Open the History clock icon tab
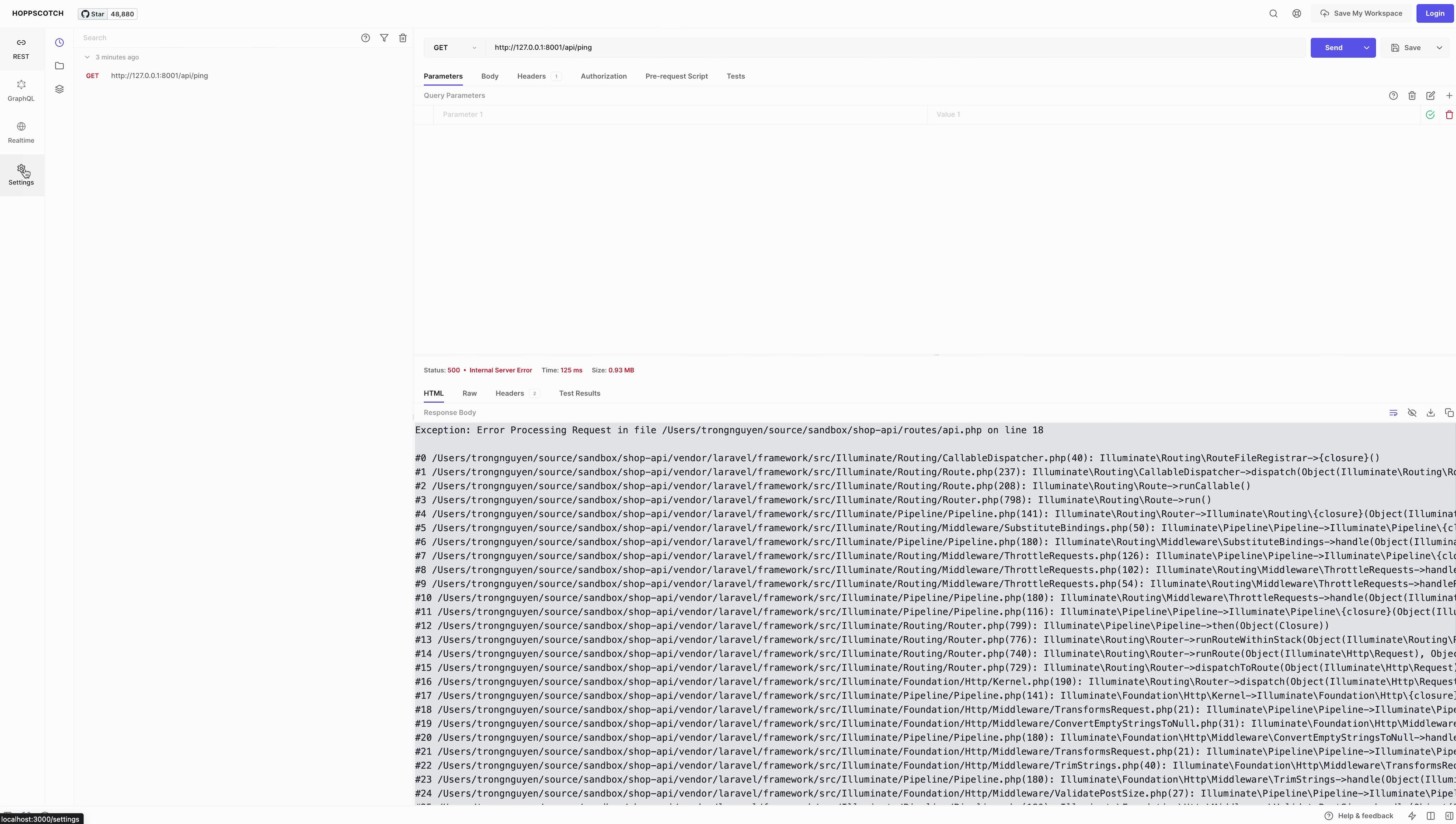Image resolution: width=1456 pixels, height=824 pixels. tap(59, 43)
